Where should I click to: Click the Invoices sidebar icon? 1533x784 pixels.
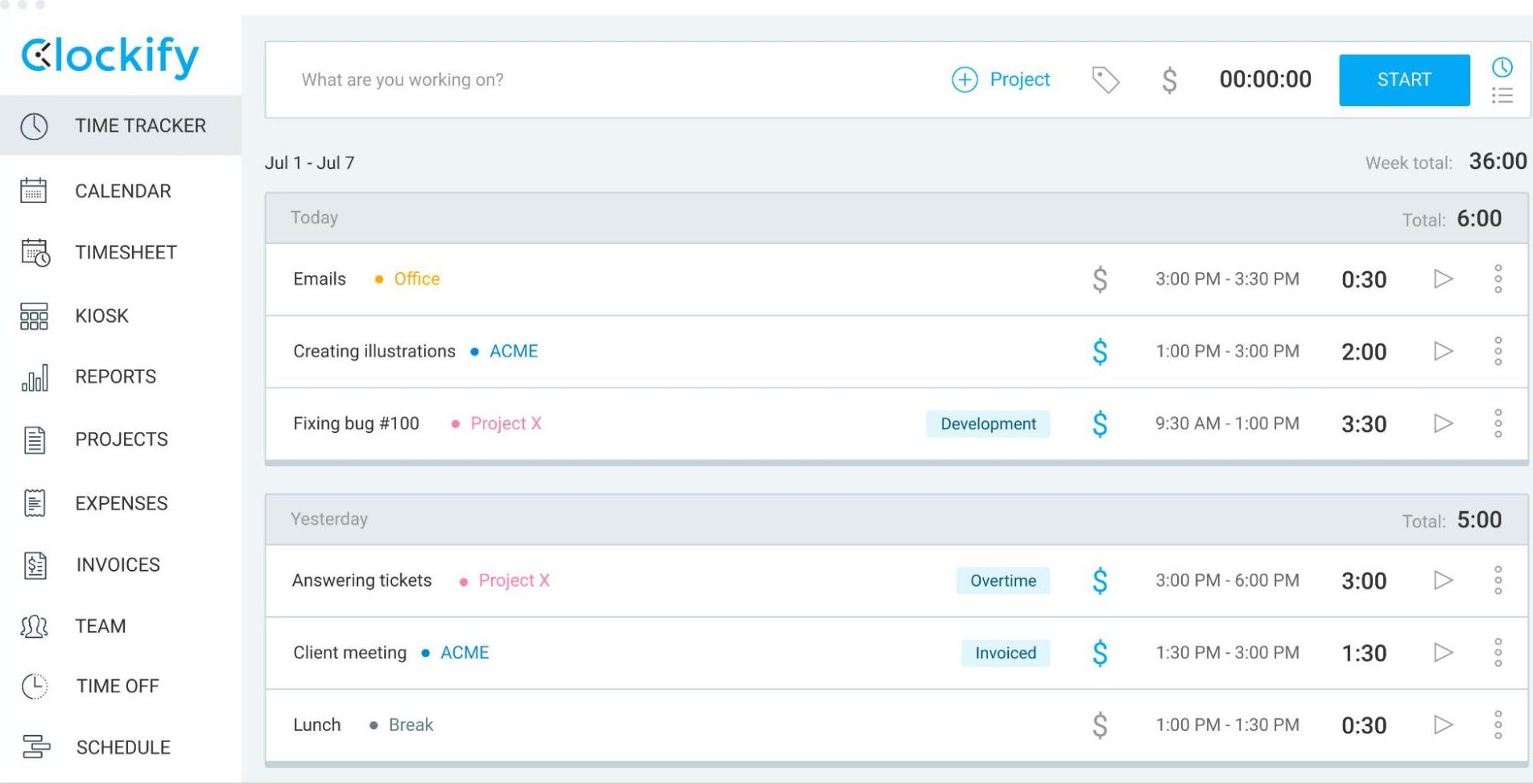pyautogui.click(x=35, y=565)
